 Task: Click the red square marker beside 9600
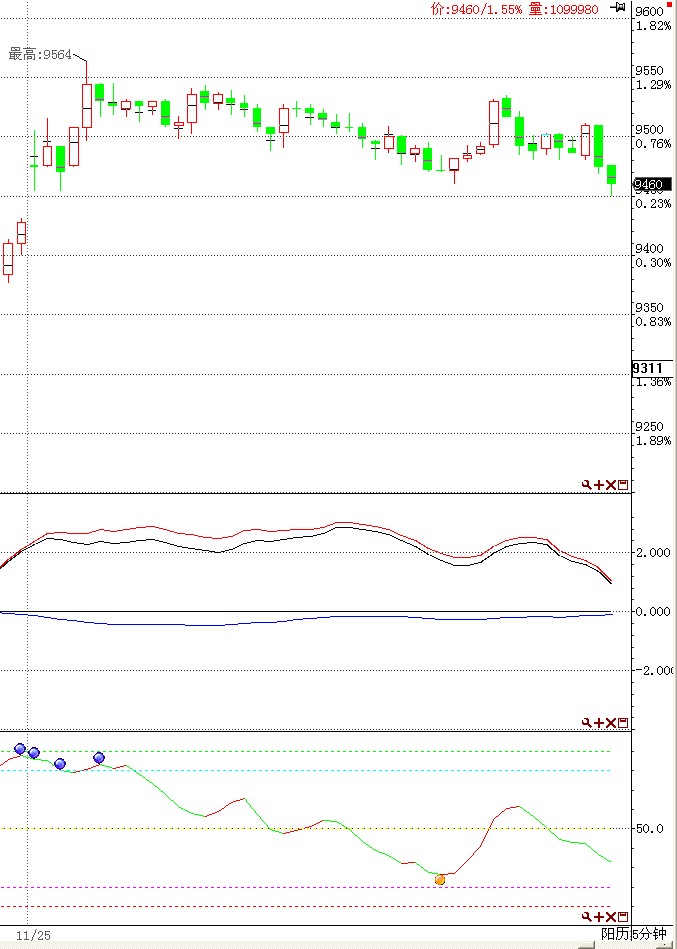click(x=669, y=6)
